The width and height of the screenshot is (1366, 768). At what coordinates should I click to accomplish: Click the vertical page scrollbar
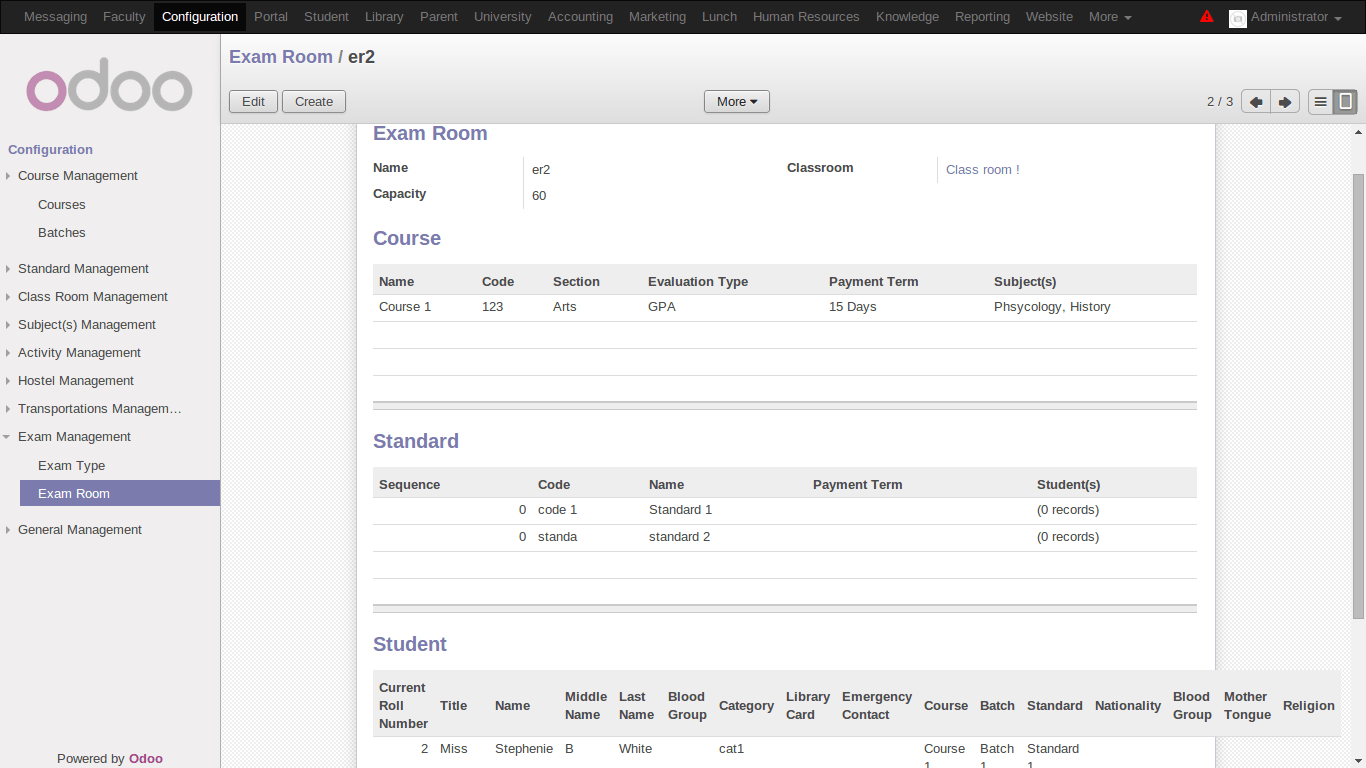click(x=1358, y=395)
